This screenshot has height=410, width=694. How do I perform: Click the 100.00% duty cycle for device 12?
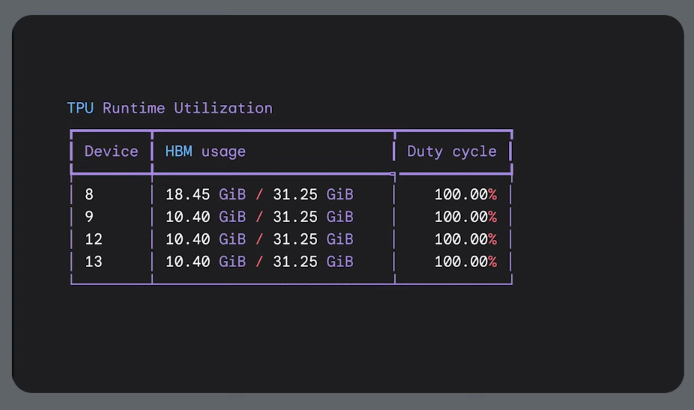[465, 239]
